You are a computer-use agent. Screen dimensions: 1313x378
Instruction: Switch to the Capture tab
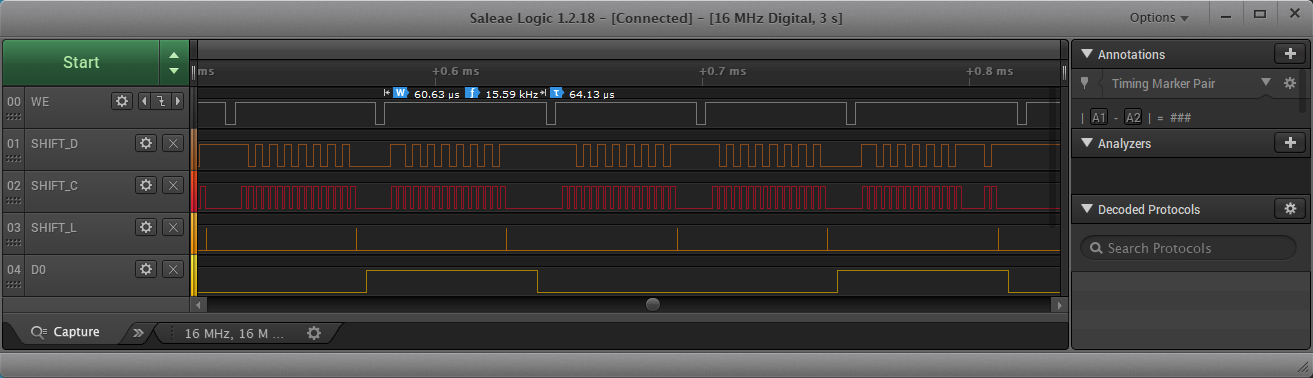(66, 332)
